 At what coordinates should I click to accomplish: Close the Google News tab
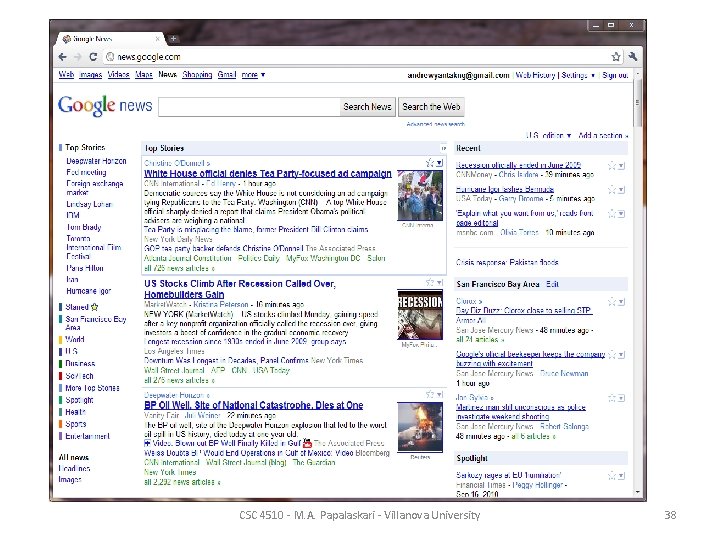coord(158,39)
